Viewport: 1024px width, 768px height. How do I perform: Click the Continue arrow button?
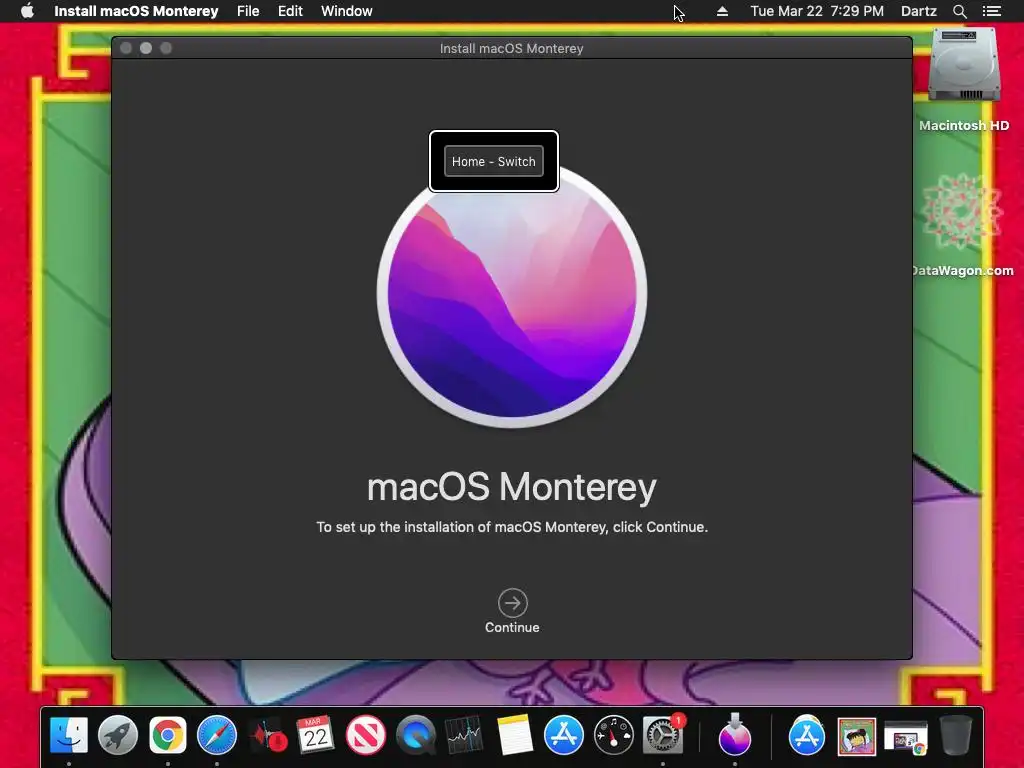[512, 603]
